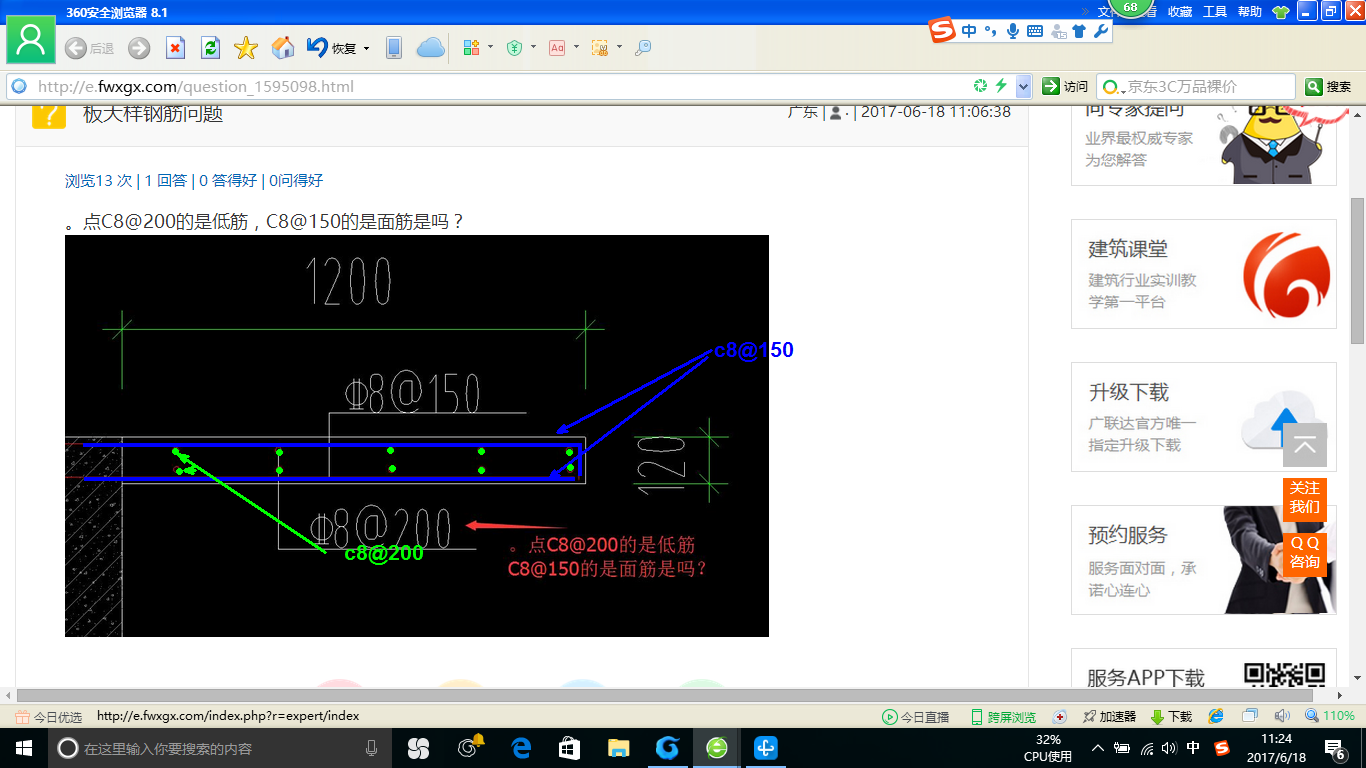This screenshot has height=768, width=1366.
Task: Click the 跨屏浏览 status bar item
Action: coord(1003,717)
